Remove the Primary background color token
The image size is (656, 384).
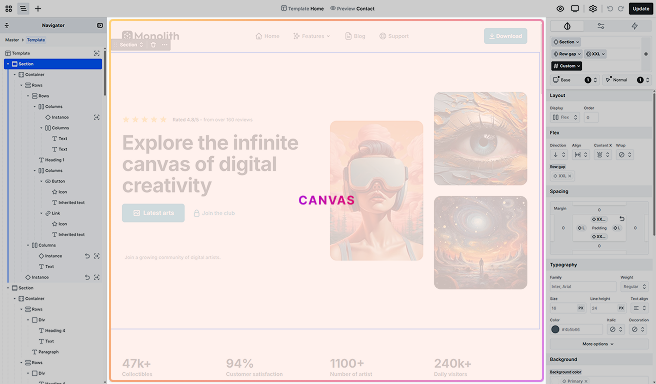coord(586,381)
